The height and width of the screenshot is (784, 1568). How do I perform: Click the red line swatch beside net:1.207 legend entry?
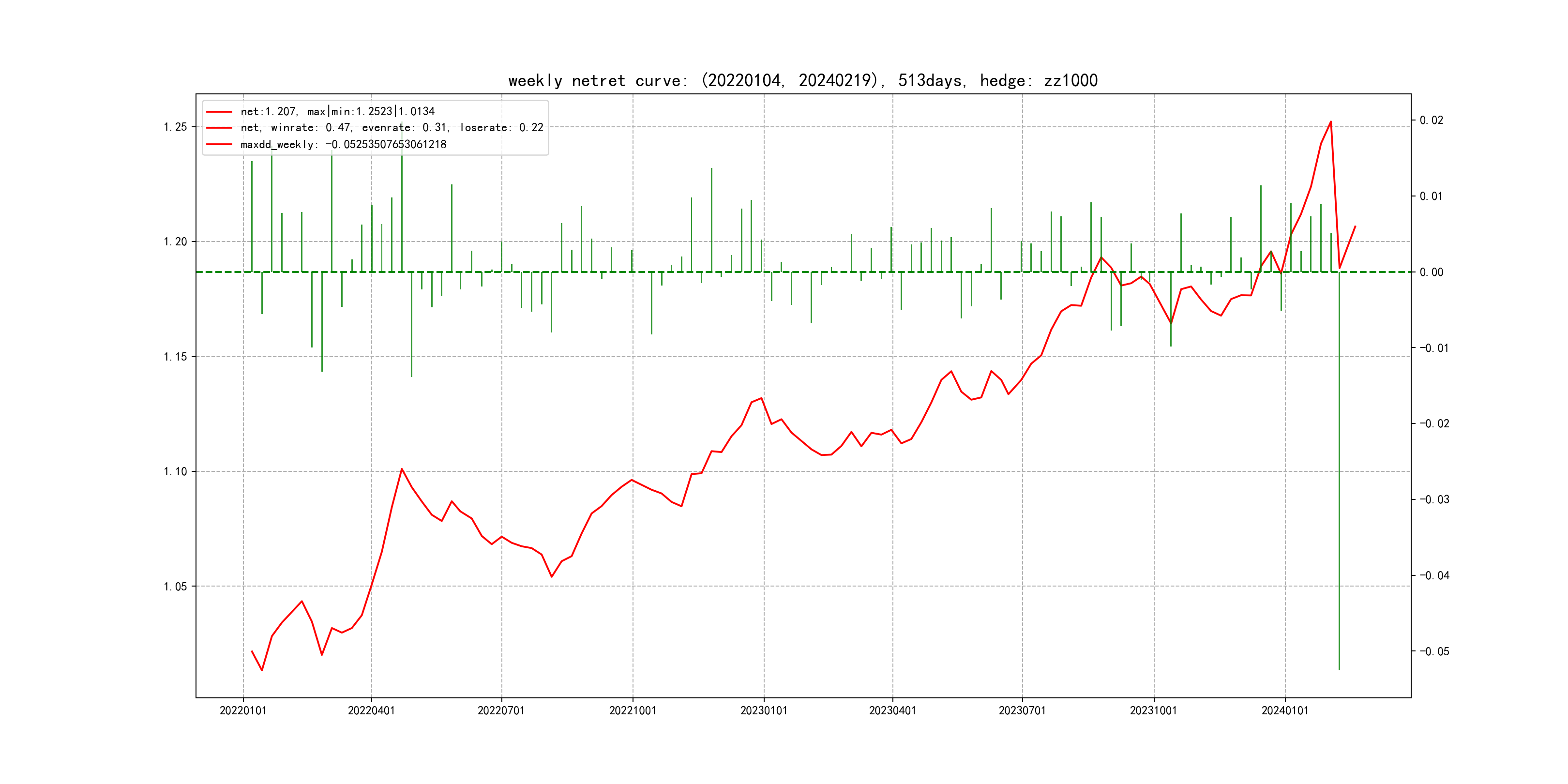[x=219, y=112]
